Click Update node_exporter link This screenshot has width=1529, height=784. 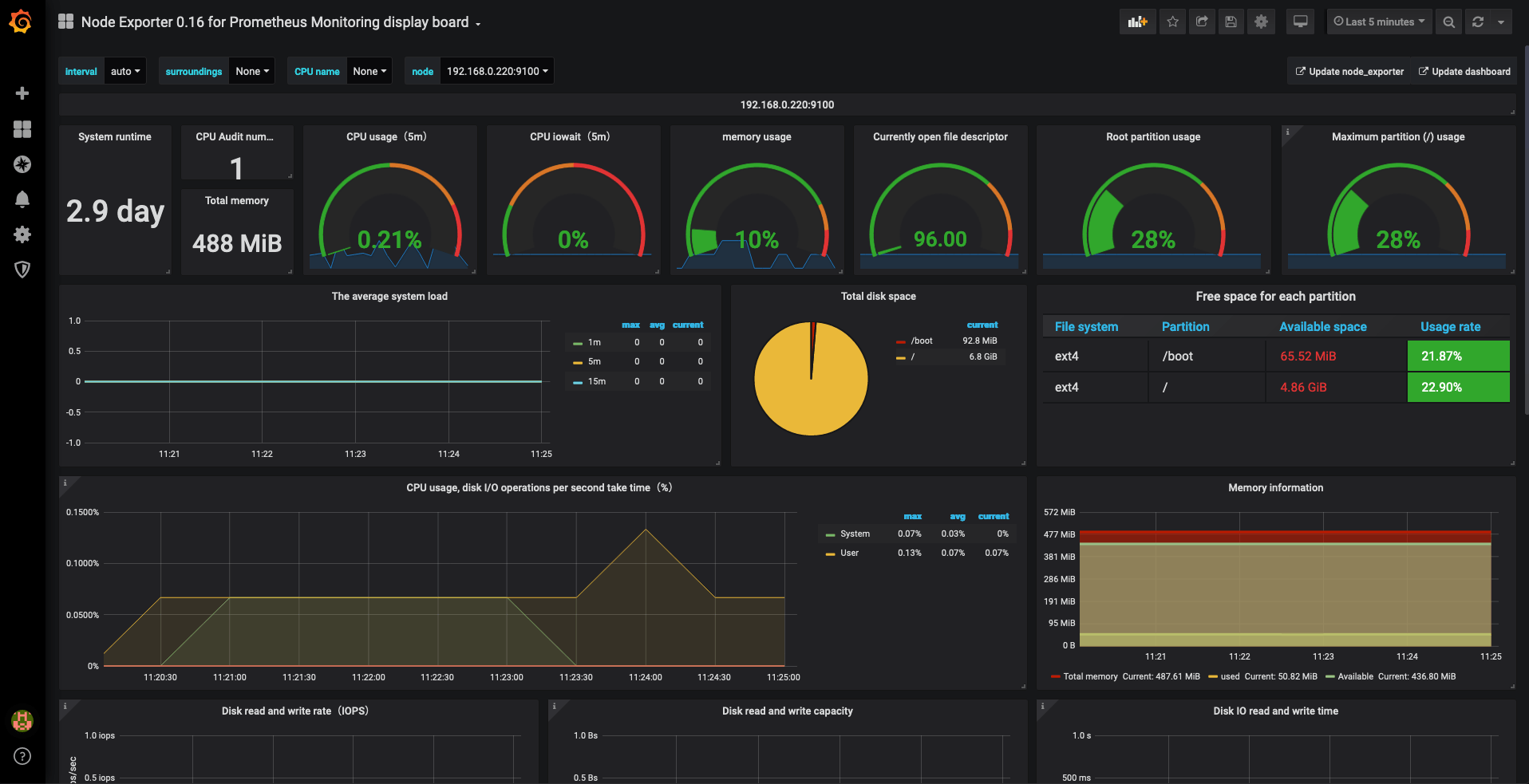click(1349, 71)
